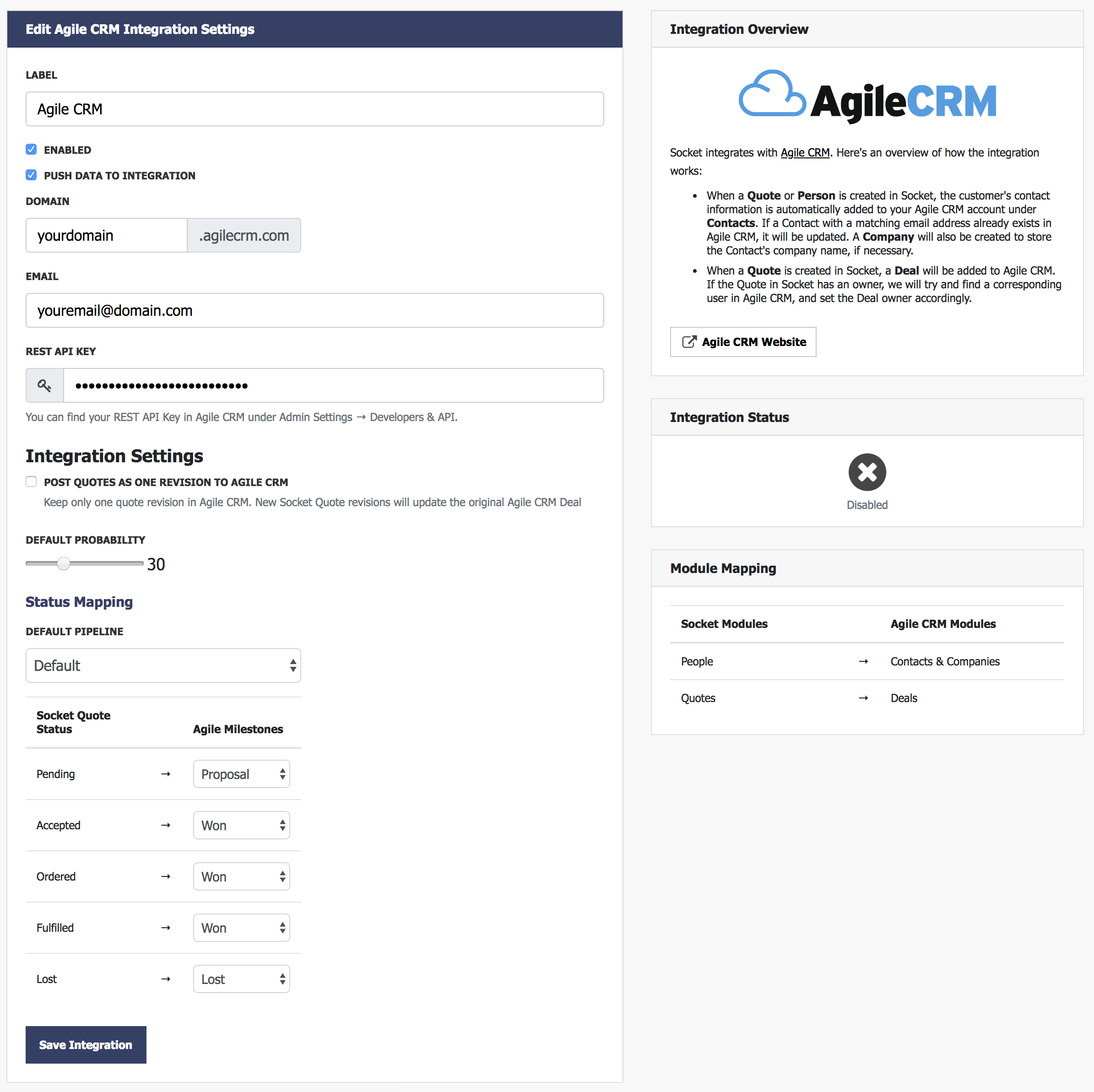Click the Lost status label
Screen dimensions: 1094x1092
coord(46,979)
